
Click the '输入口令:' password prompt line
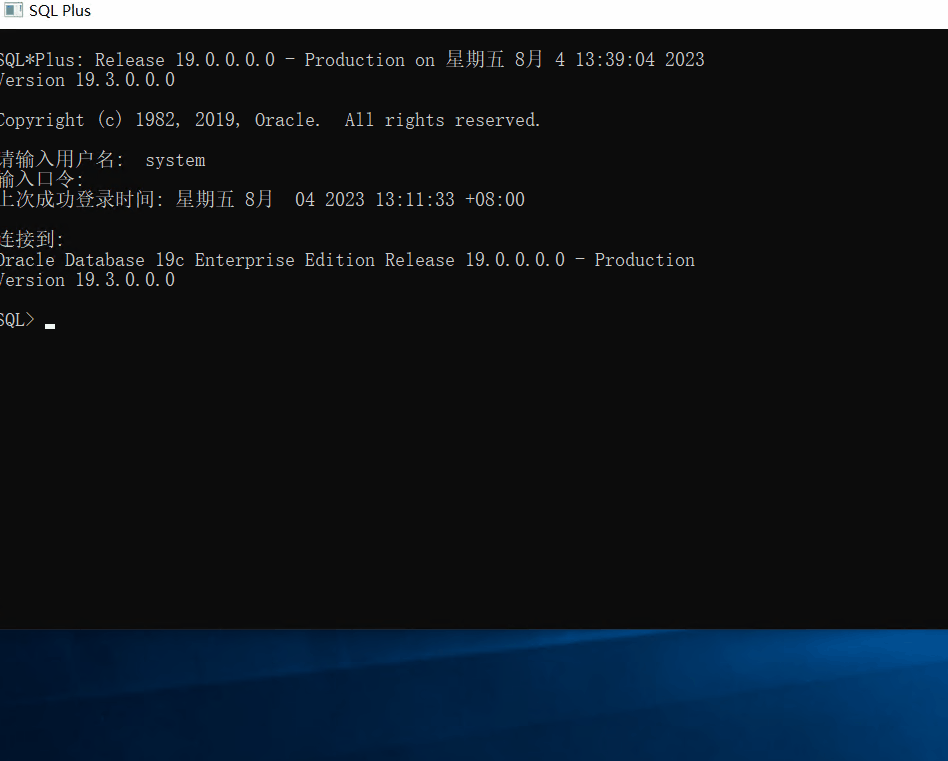coord(42,180)
